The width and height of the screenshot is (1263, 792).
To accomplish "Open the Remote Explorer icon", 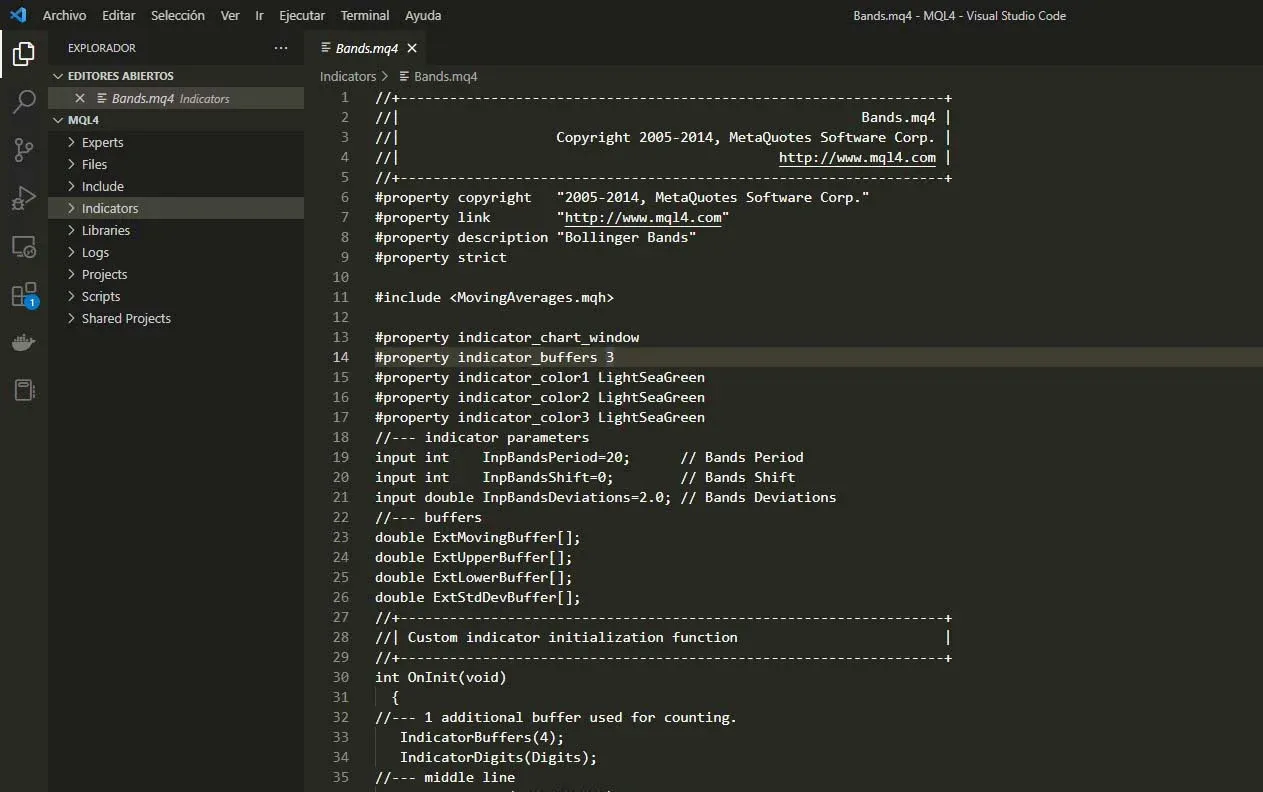I will 24,247.
